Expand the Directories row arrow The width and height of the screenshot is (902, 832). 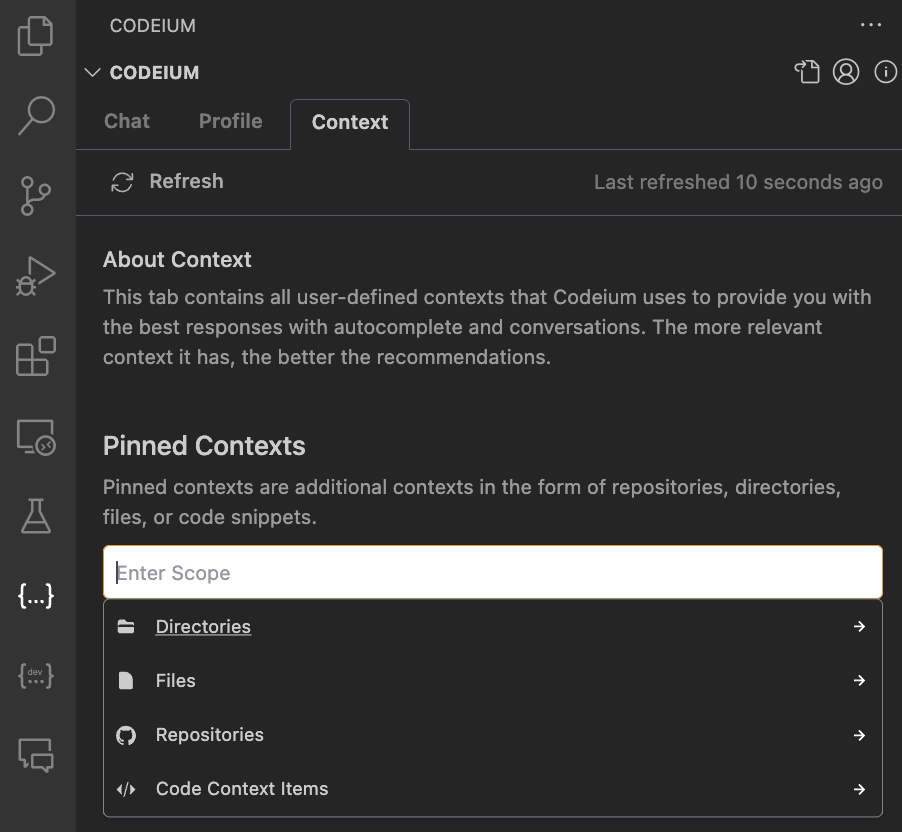click(859, 627)
